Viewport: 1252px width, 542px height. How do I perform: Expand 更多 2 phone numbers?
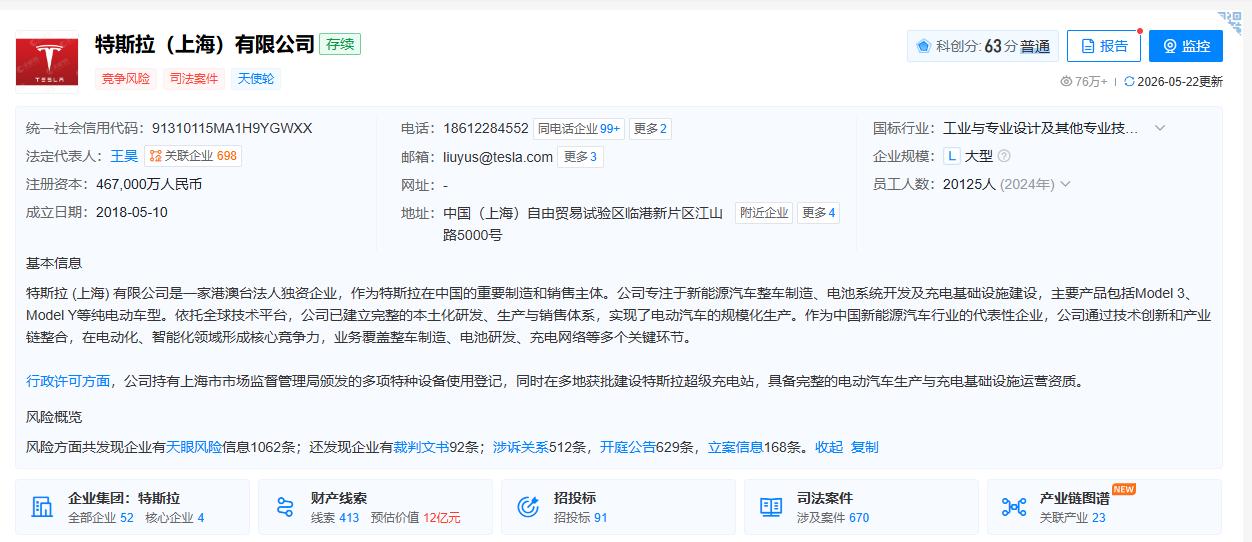[x=651, y=128]
